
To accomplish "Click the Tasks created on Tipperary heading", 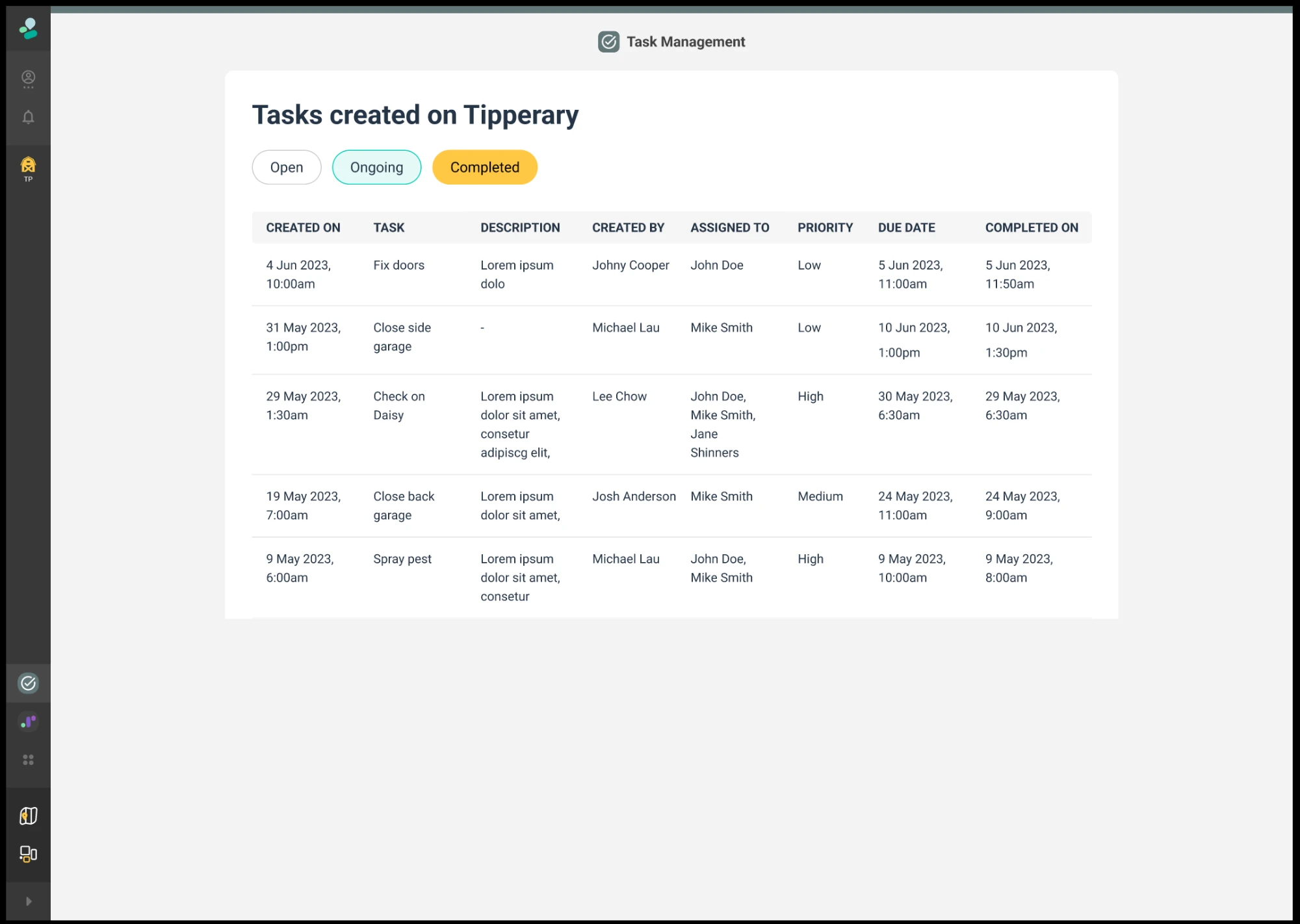I will point(415,115).
